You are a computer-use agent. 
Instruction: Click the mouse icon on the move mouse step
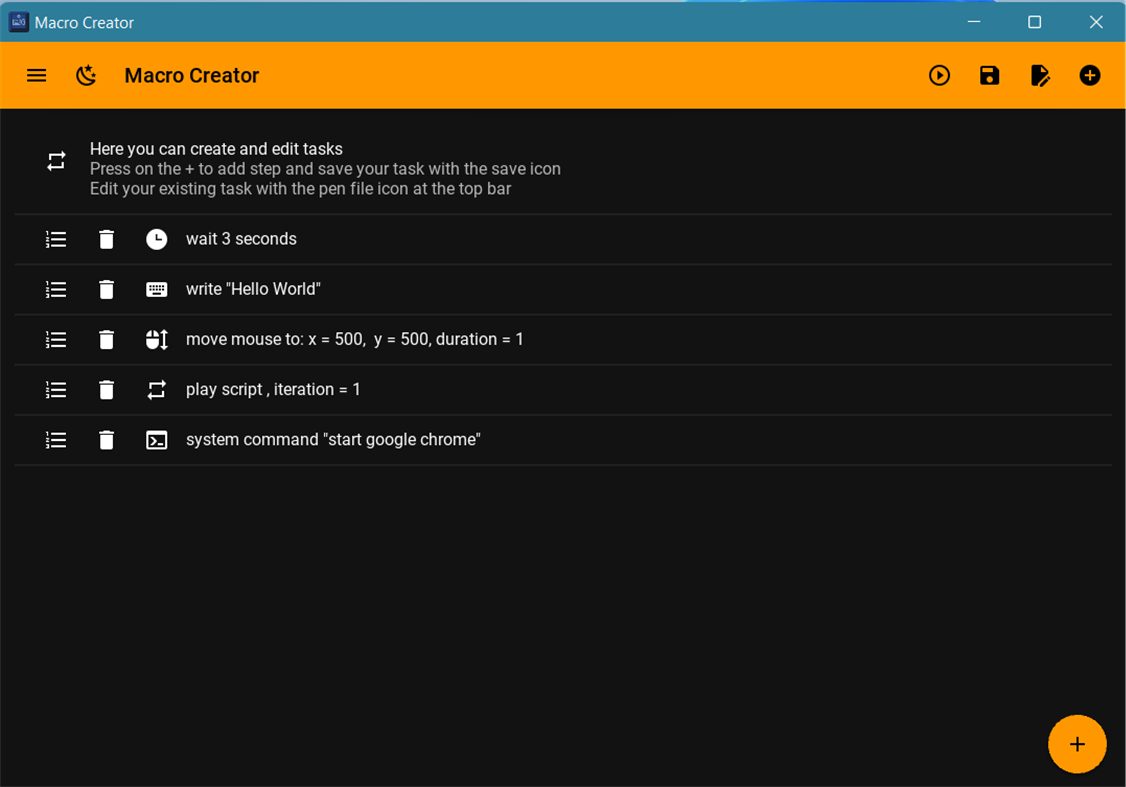(x=157, y=339)
